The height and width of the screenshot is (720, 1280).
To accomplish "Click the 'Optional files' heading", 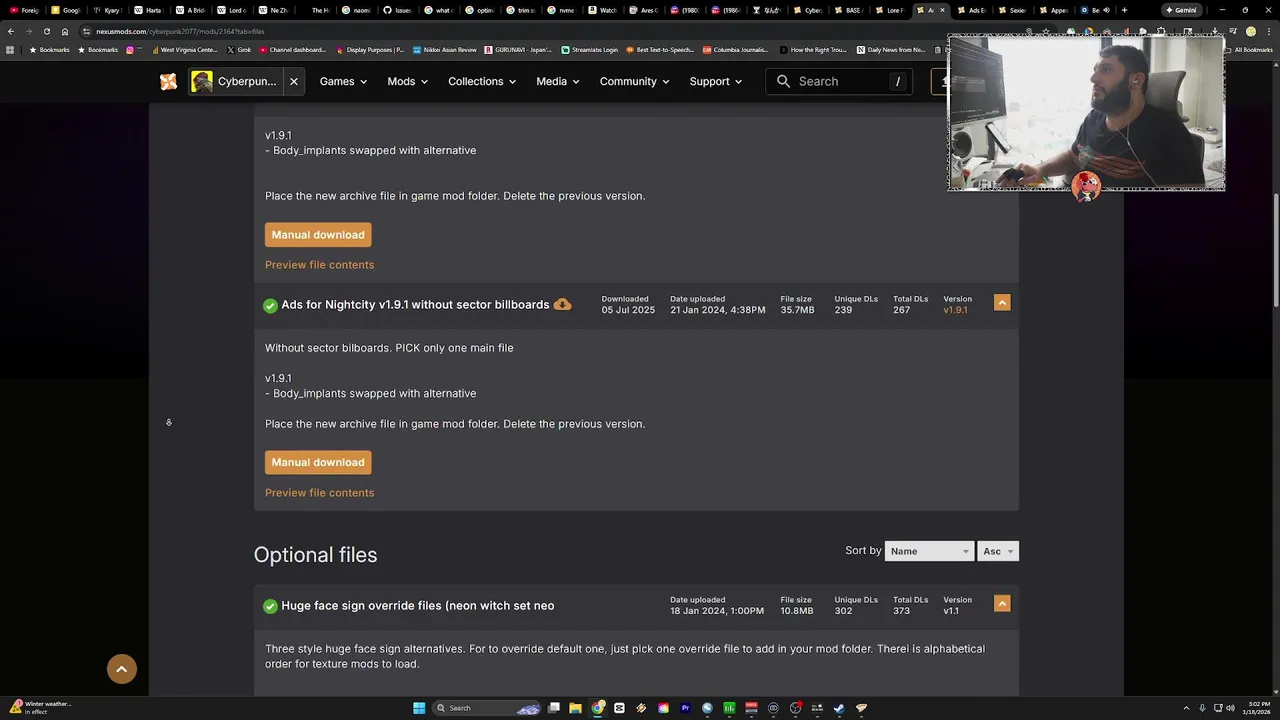I will coord(315,555).
